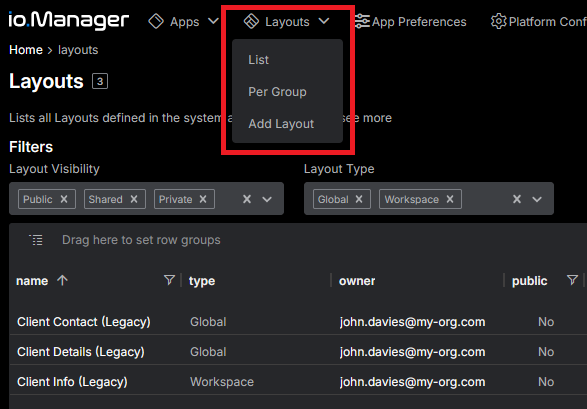
Task: Remove the Global type tag
Action: [359, 199]
